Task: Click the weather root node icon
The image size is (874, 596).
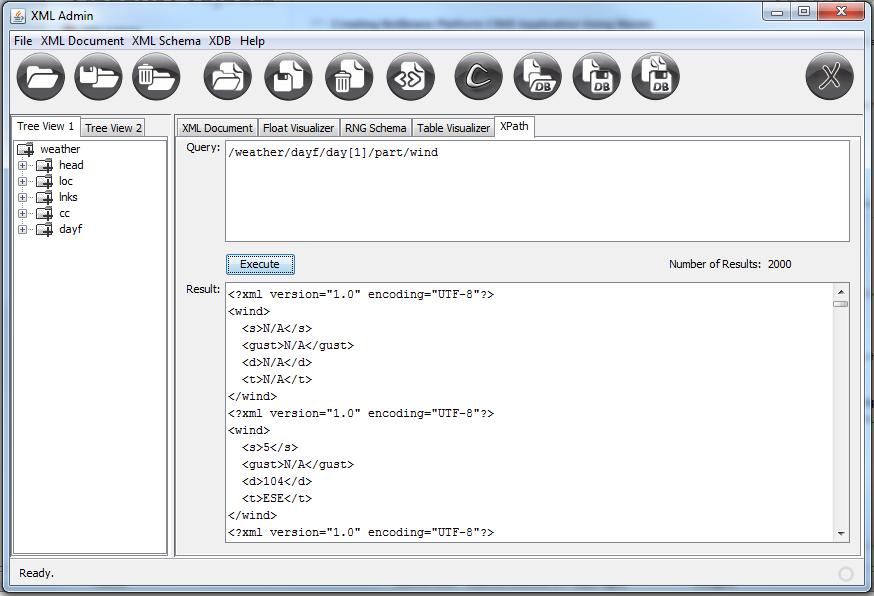Action: [26, 149]
